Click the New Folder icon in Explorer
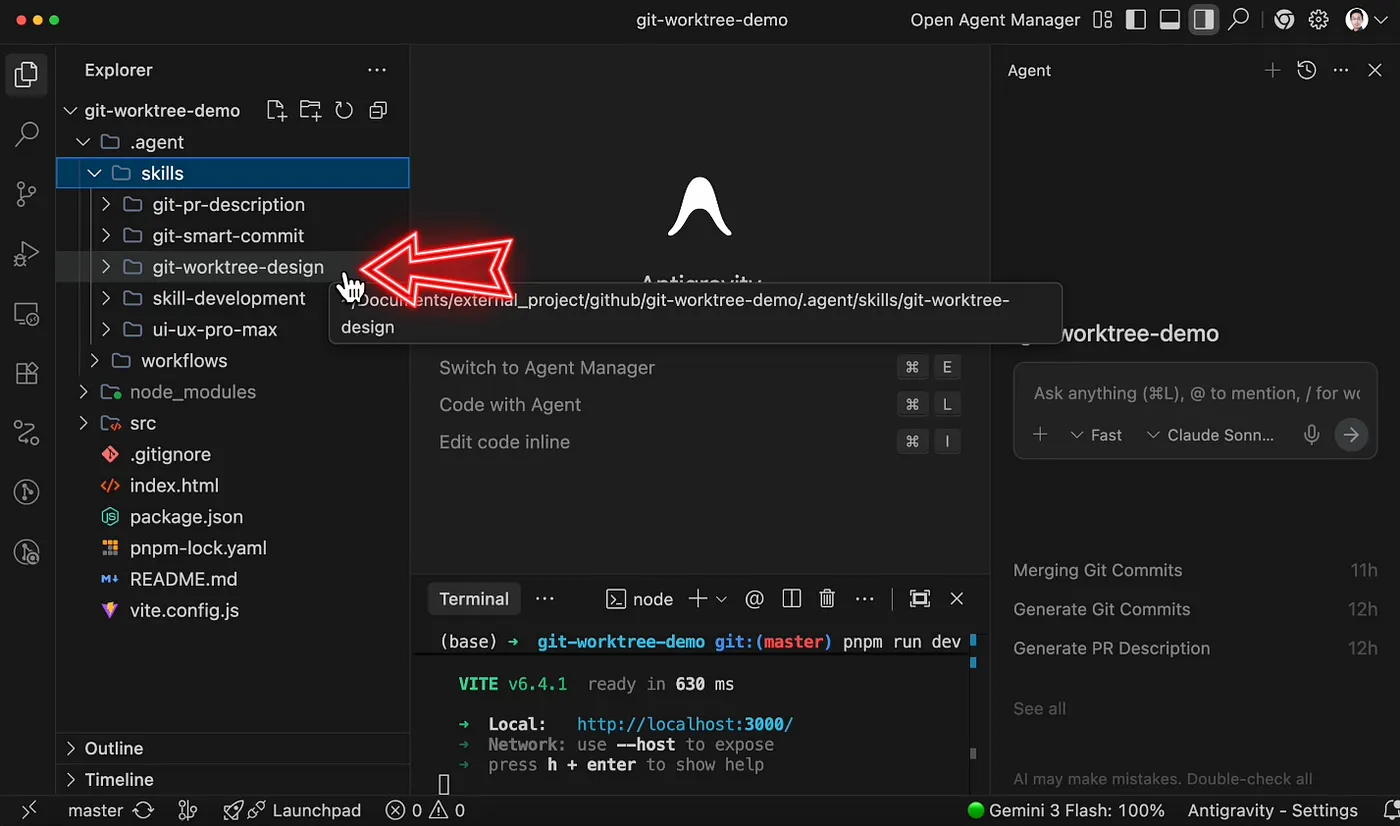Viewport: 1400px width, 826px height. [310, 111]
